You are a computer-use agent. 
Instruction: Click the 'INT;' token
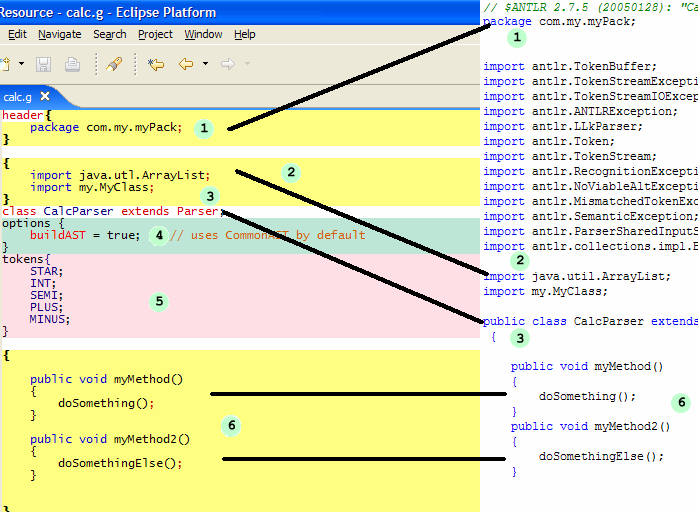click(x=43, y=283)
